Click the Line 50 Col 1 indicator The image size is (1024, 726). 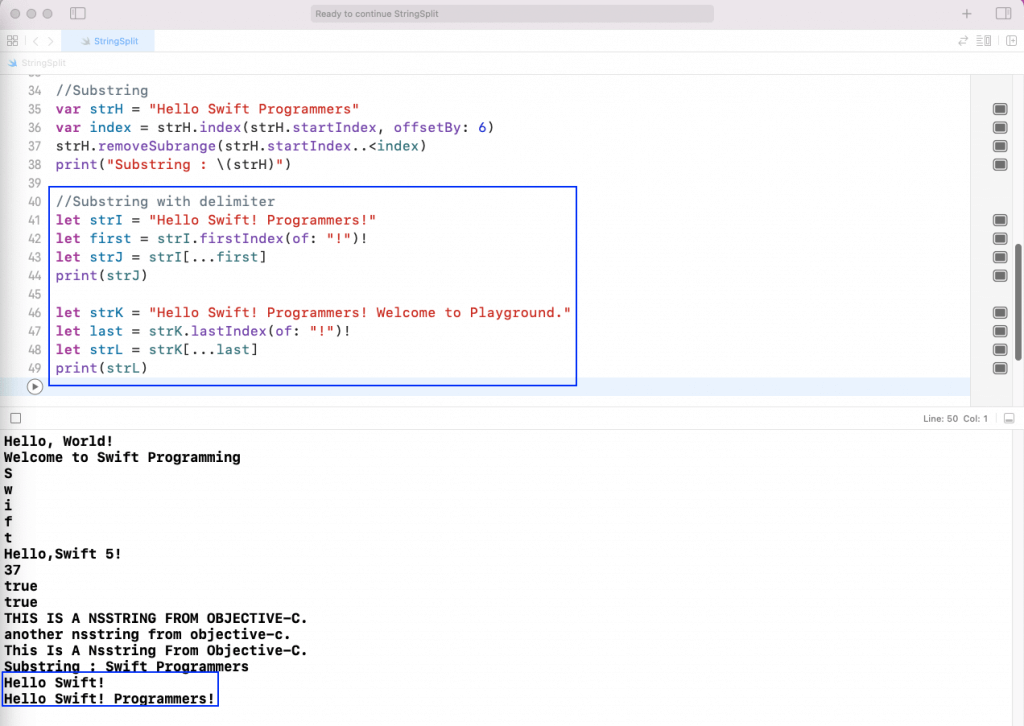[955, 418]
